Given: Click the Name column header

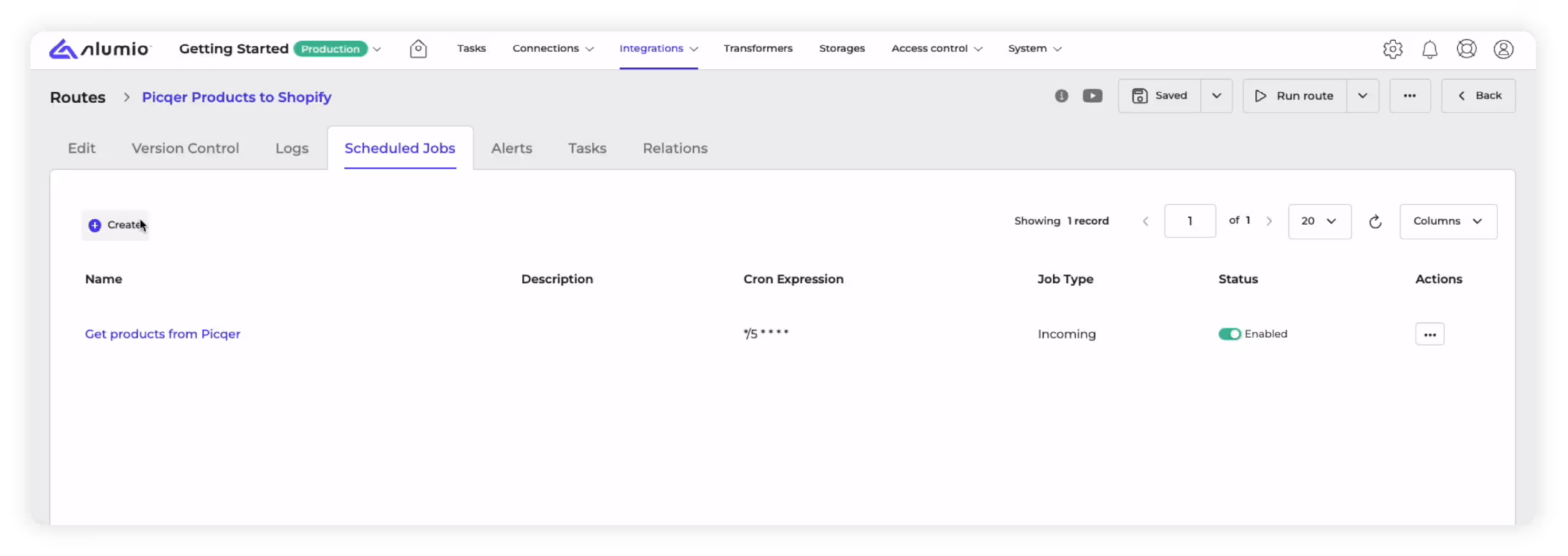Looking at the screenshot, I should [x=104, y=279].
